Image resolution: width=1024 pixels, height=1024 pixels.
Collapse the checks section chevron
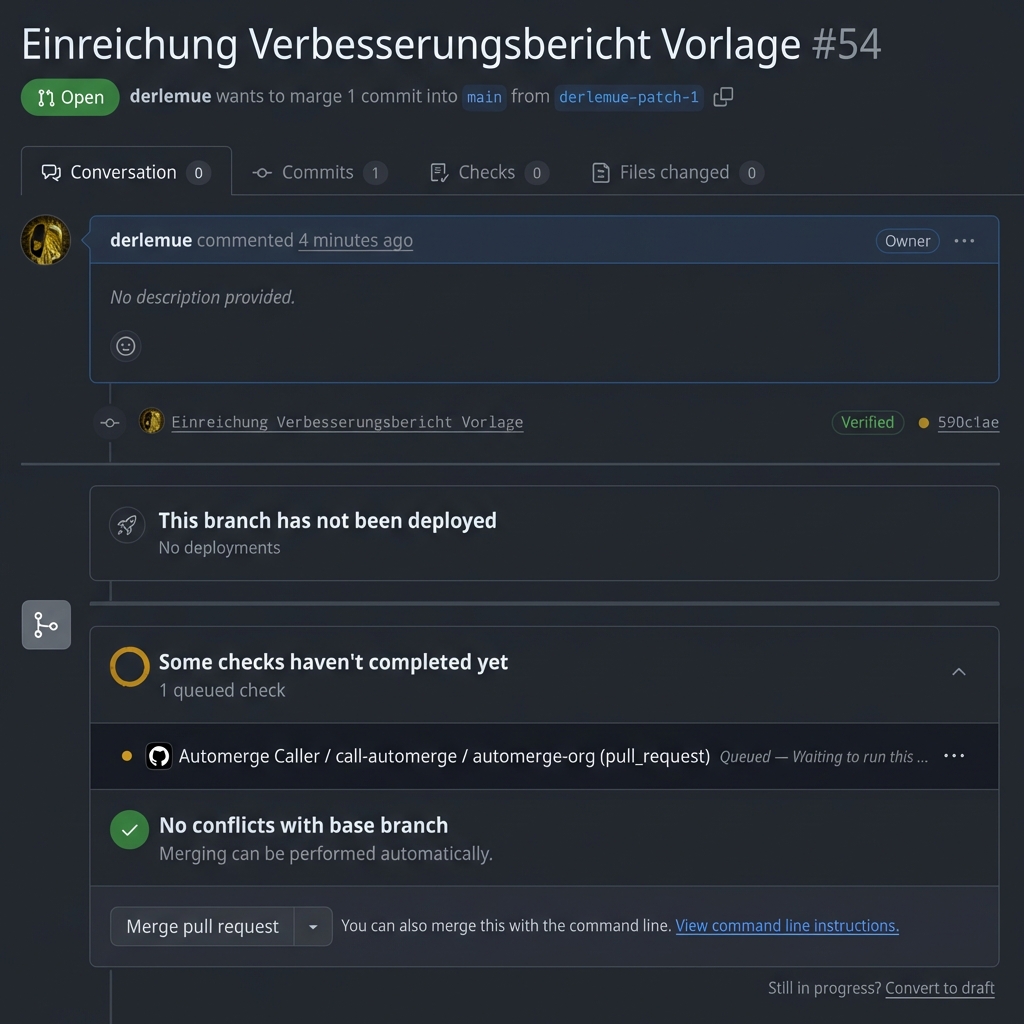click(958, 672)
